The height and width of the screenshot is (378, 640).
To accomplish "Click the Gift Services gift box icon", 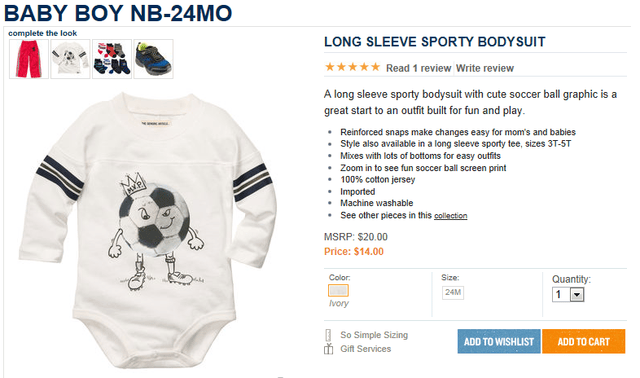I will pyautogui.click(x=328, y=349).
